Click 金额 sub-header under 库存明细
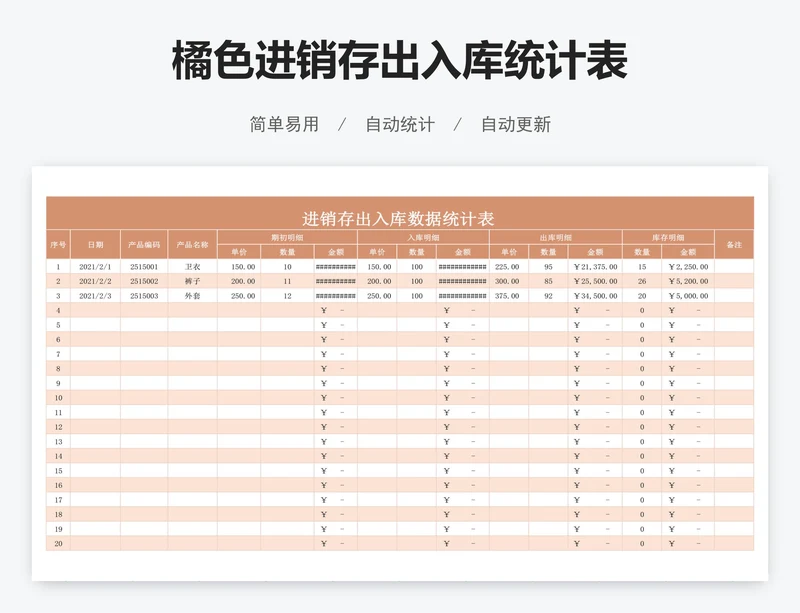The height and width of the screenshot is (613, 800). click(x=688, y=252)
